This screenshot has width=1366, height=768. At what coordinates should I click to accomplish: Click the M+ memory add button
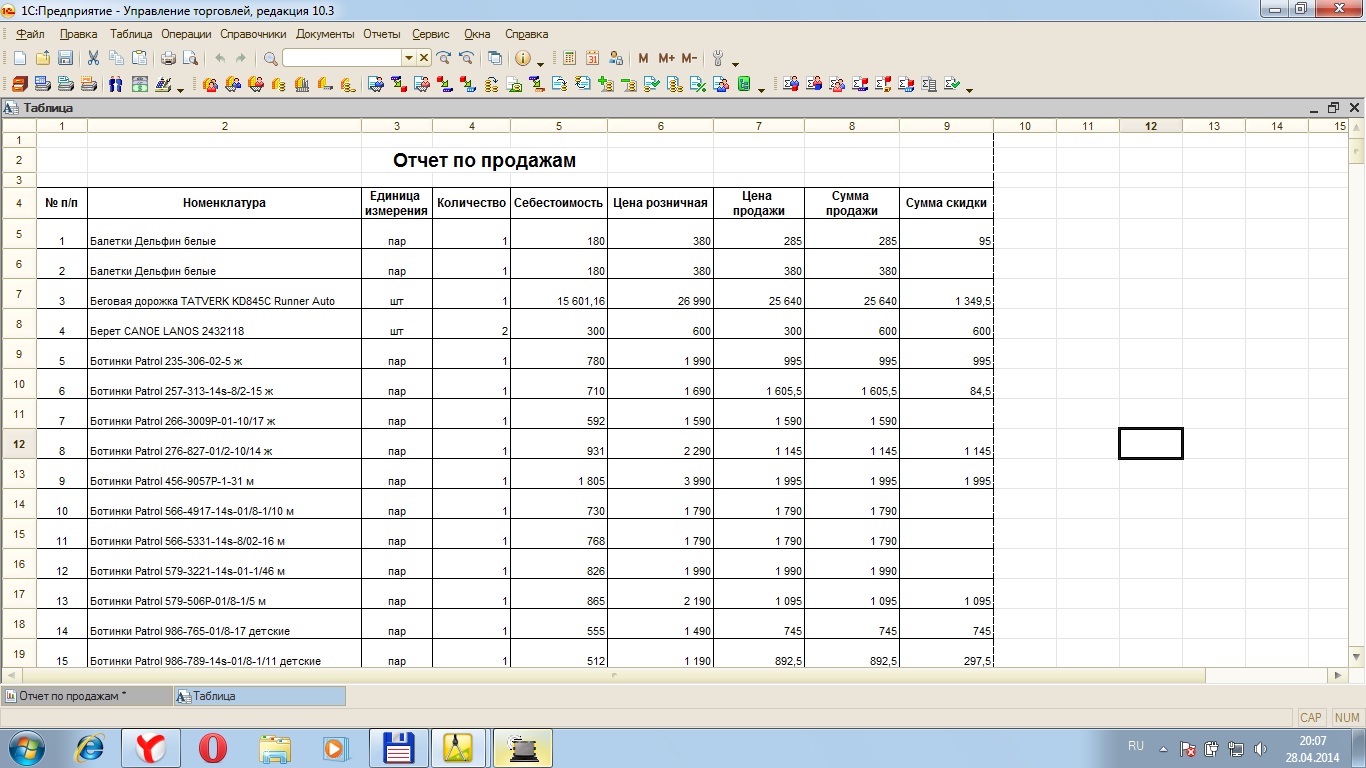tap(667, 59)
